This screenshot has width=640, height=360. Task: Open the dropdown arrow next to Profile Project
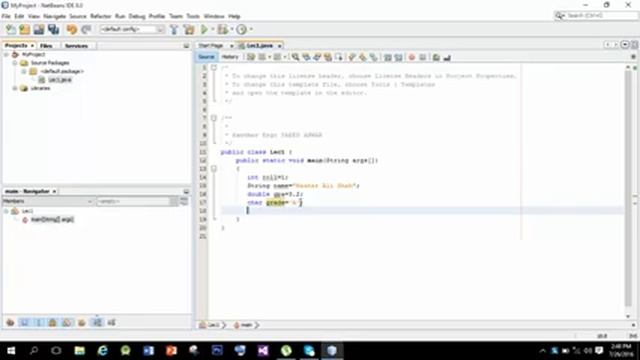click(251, 29)
